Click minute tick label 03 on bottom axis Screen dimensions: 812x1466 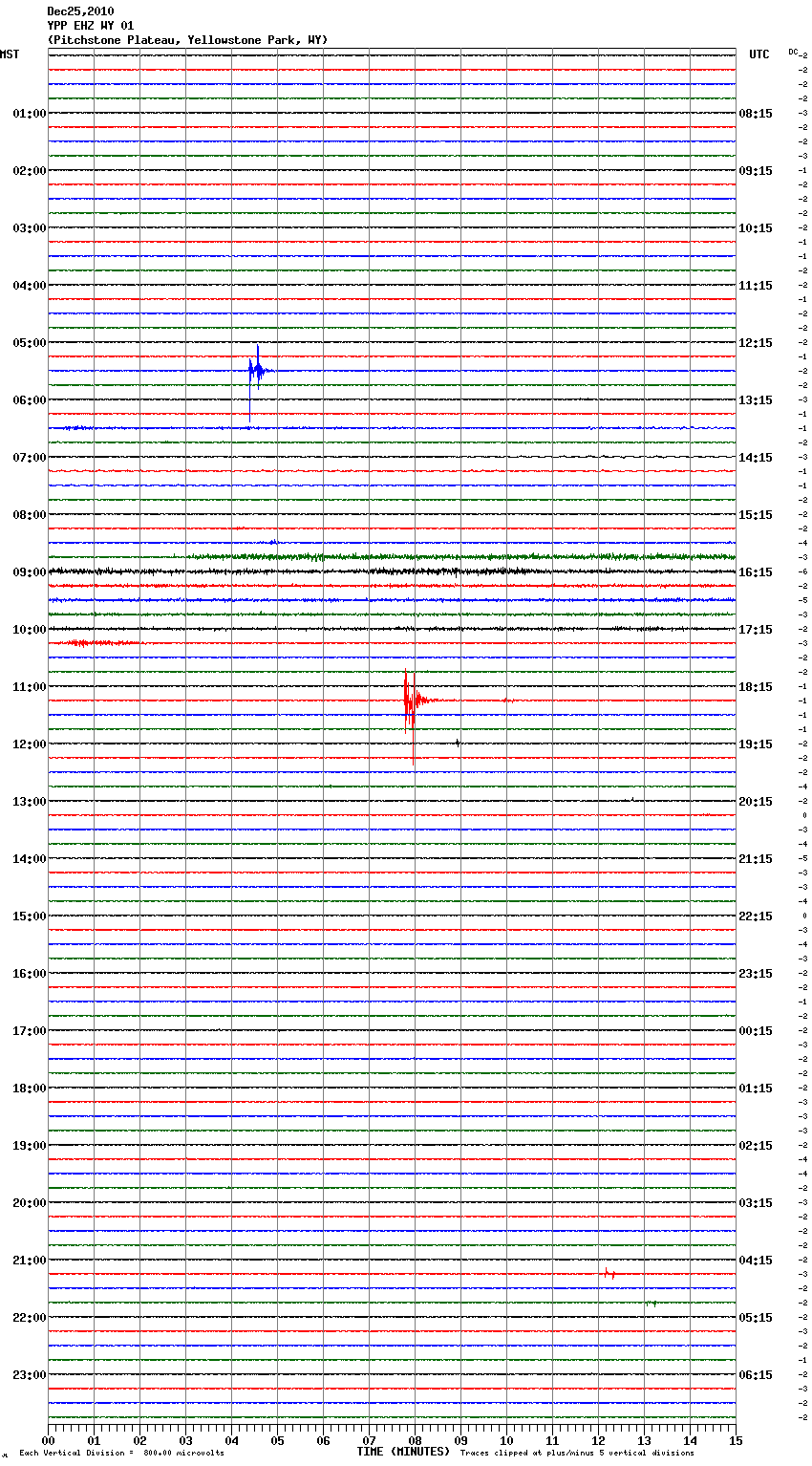coord(185,1440)
